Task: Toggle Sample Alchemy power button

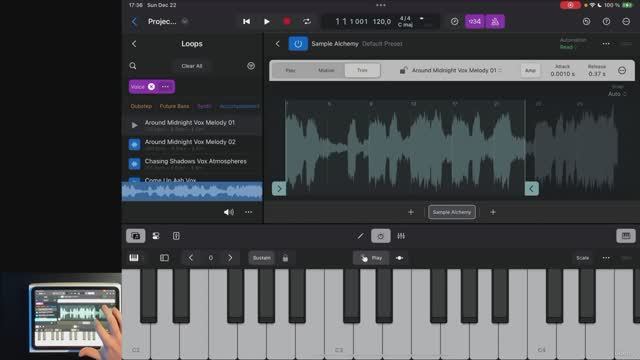Action: 298,44
